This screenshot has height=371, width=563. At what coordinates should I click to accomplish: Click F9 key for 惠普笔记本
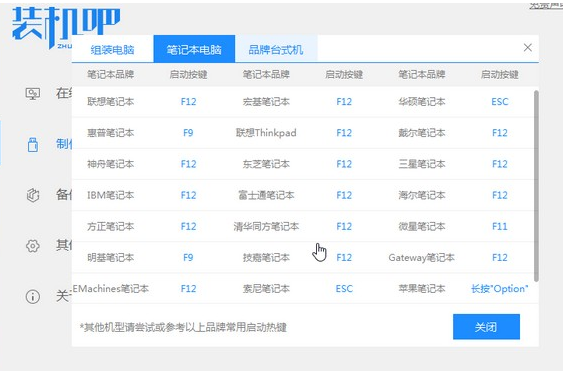point(189,133)
